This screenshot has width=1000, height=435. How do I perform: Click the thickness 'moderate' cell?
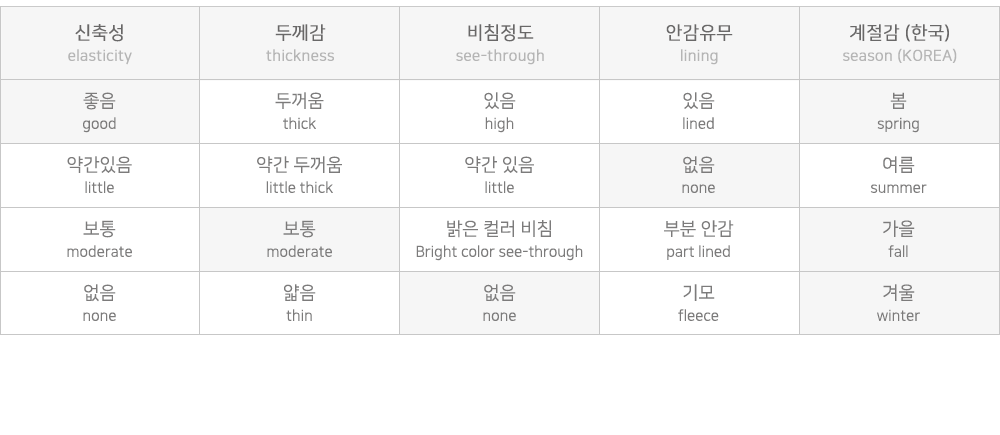pyautogui.click(x=300, y=239)
